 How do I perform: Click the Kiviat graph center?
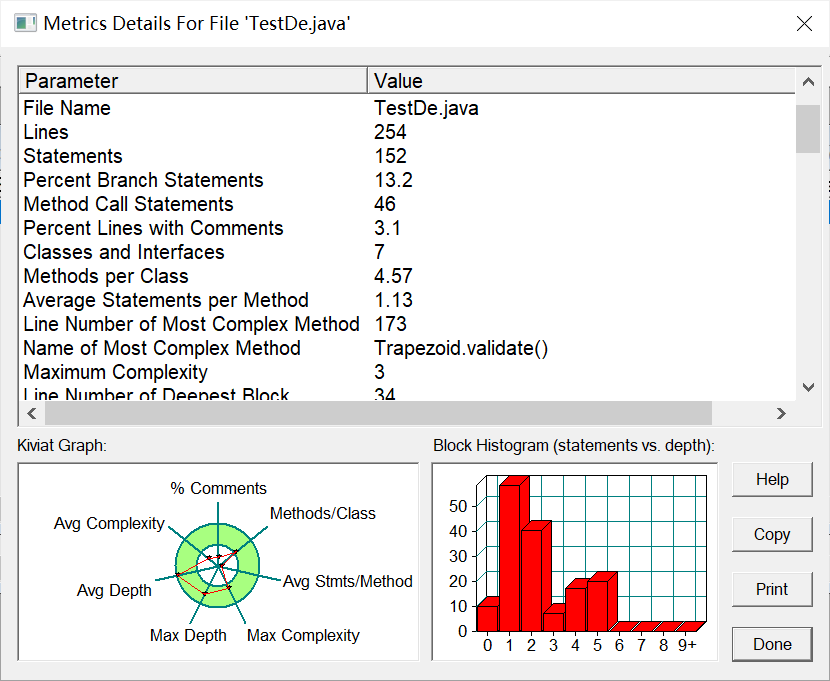tap(218, 566)
